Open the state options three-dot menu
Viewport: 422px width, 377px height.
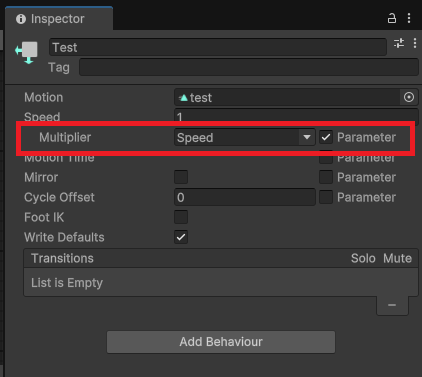[415, 43]
